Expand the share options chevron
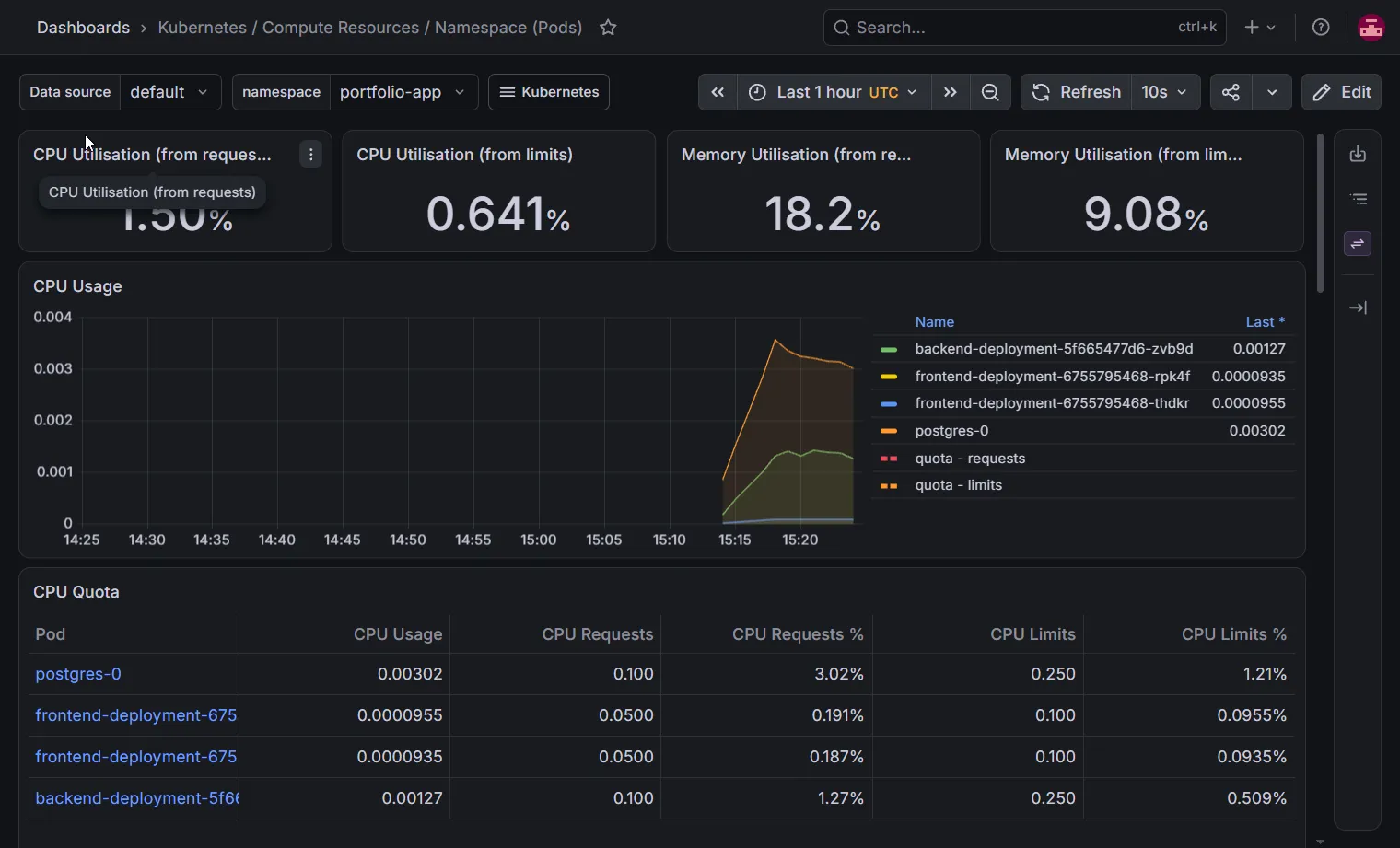 click(1272, 92)
